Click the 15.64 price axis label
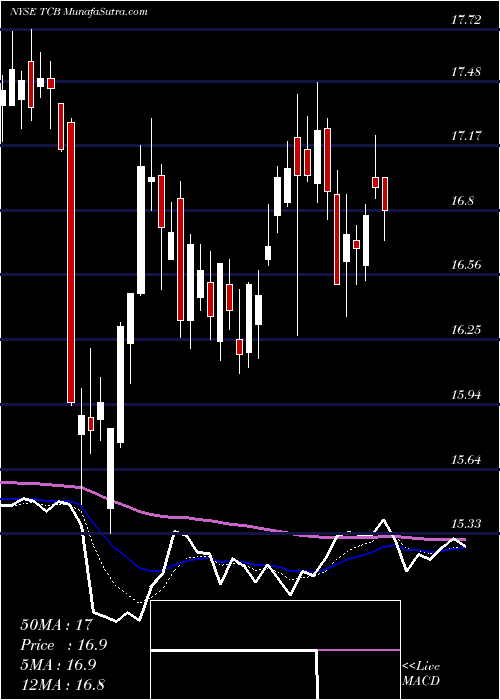Screen dimensions: 500x700 pyautogui.click(x=466, y=460)
